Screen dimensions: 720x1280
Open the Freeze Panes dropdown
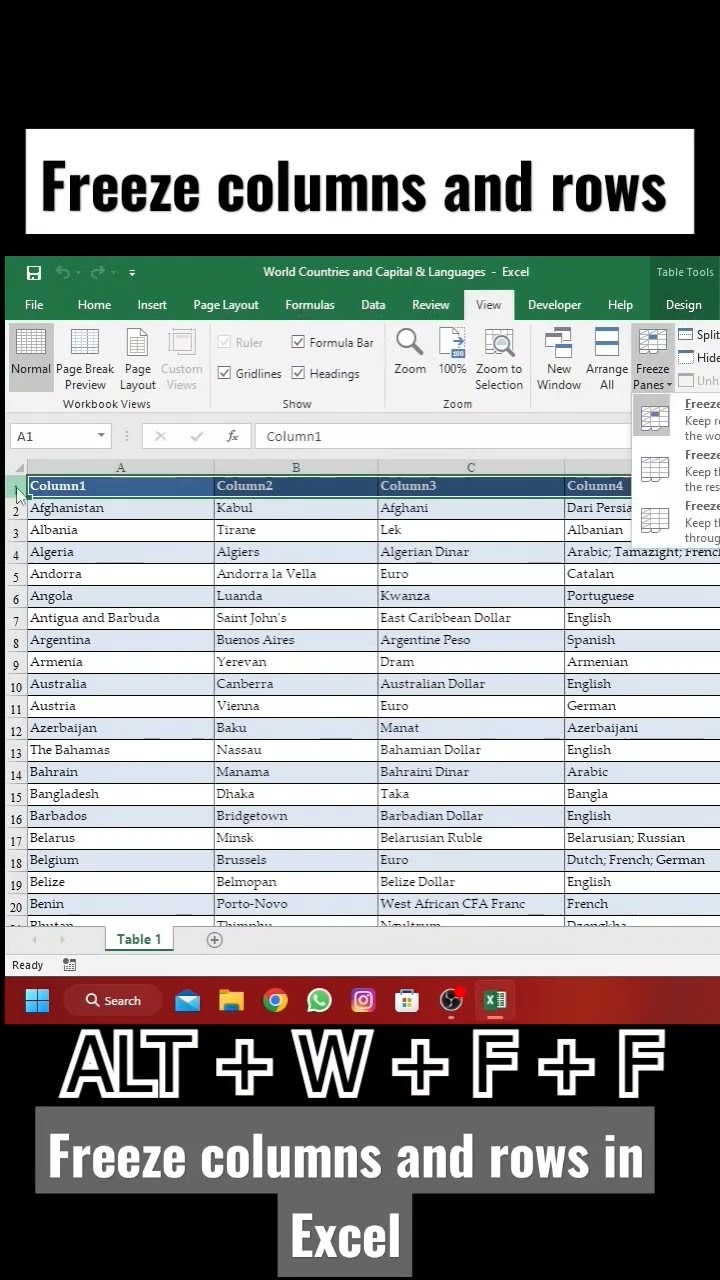[652, 360]
